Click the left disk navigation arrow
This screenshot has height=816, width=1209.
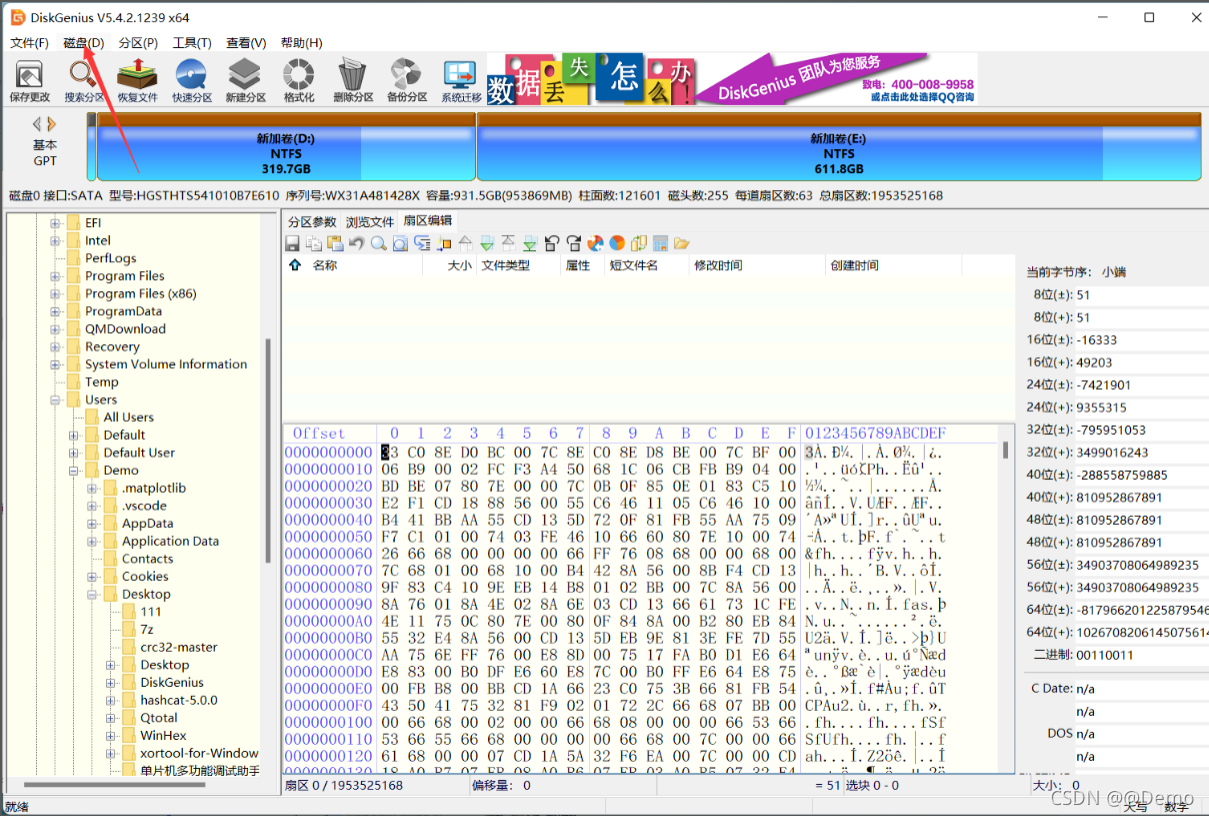point(37,124)
